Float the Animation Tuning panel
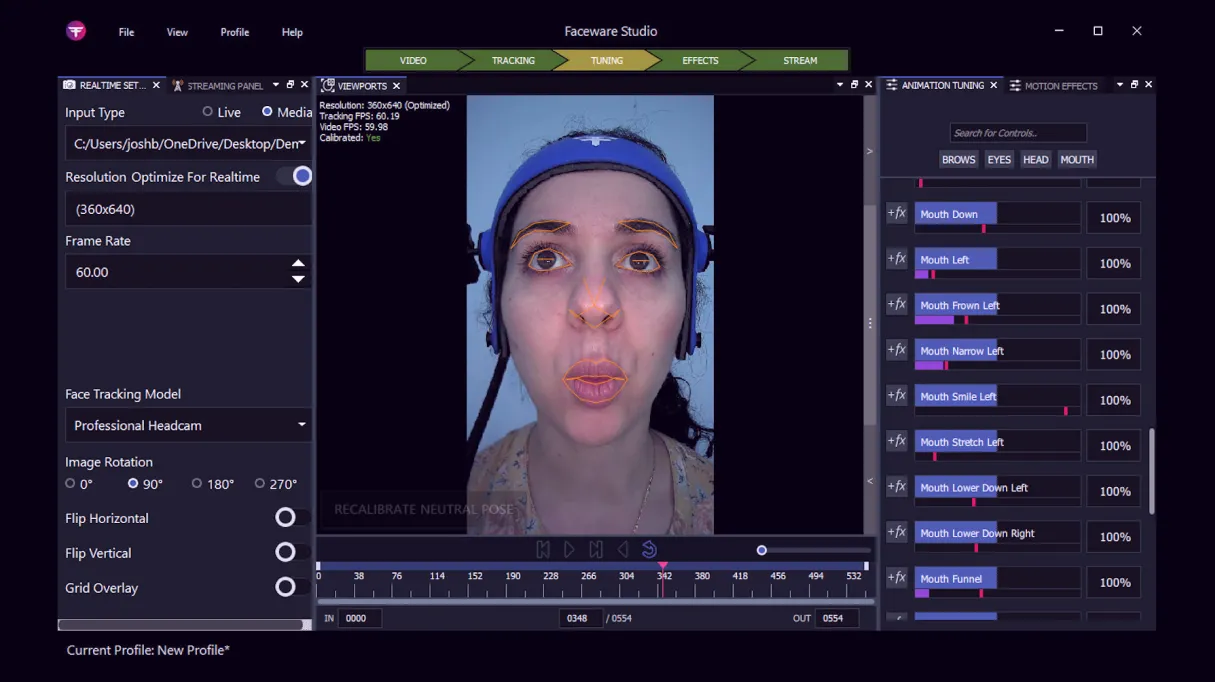Screen dimensions: 1215x682 coord(1134,85)
